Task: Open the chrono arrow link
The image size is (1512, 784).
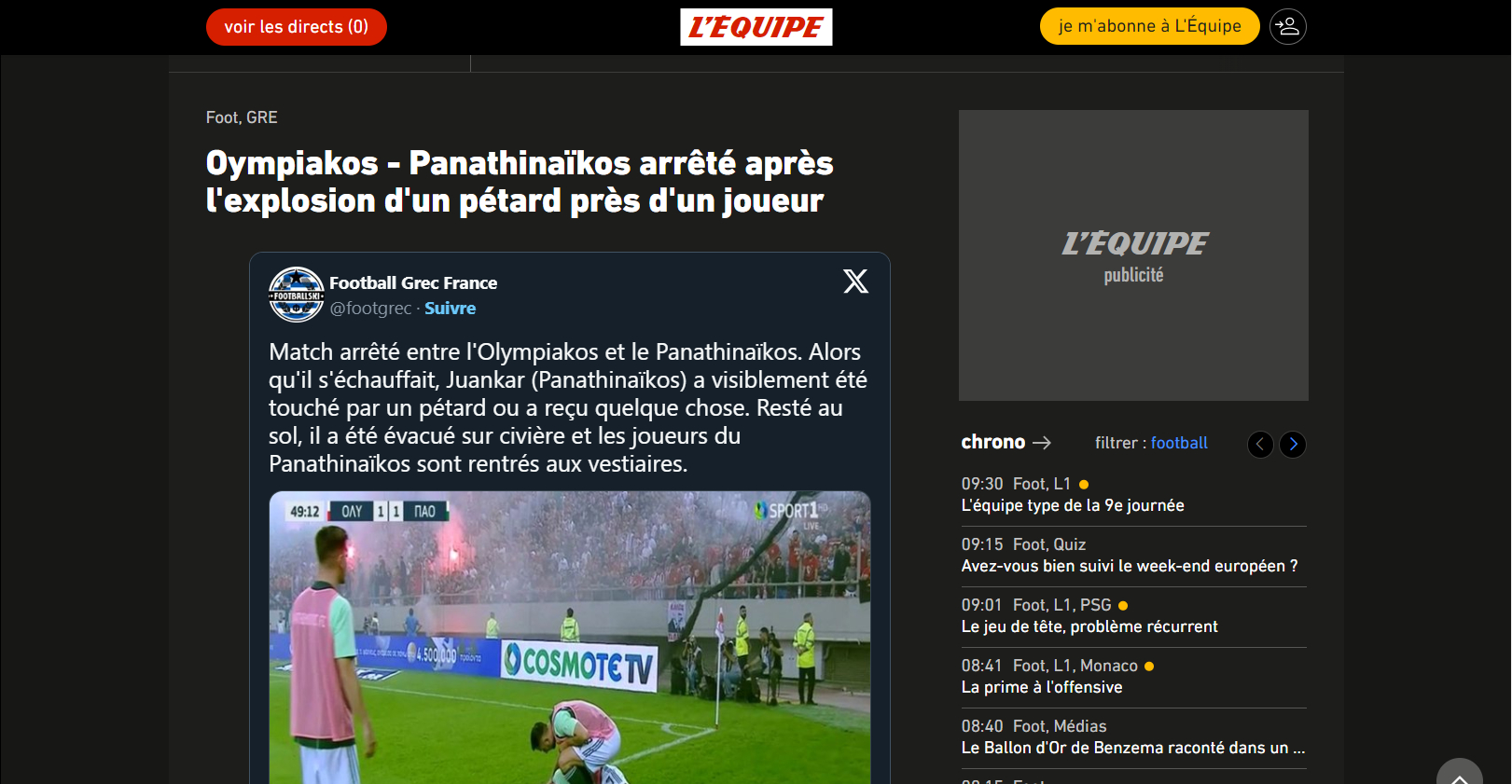Action: pyautogui.click(x=1006, y=442)
